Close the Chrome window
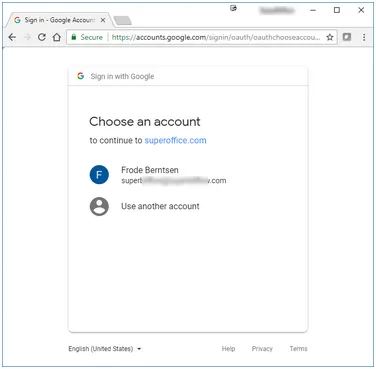Viewport: 376px width, 369px height. (361, 10)
